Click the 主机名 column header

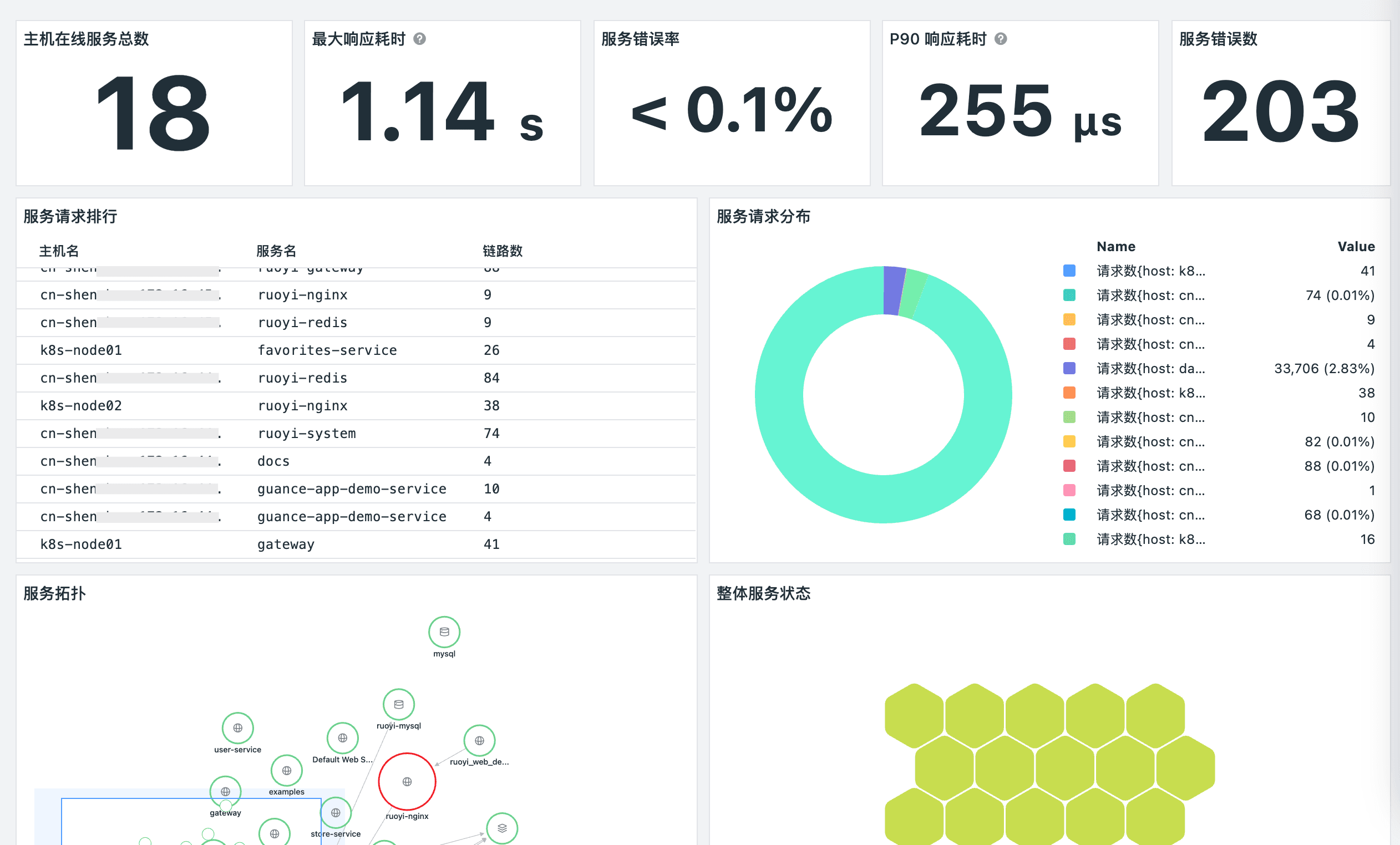[59, 251]
